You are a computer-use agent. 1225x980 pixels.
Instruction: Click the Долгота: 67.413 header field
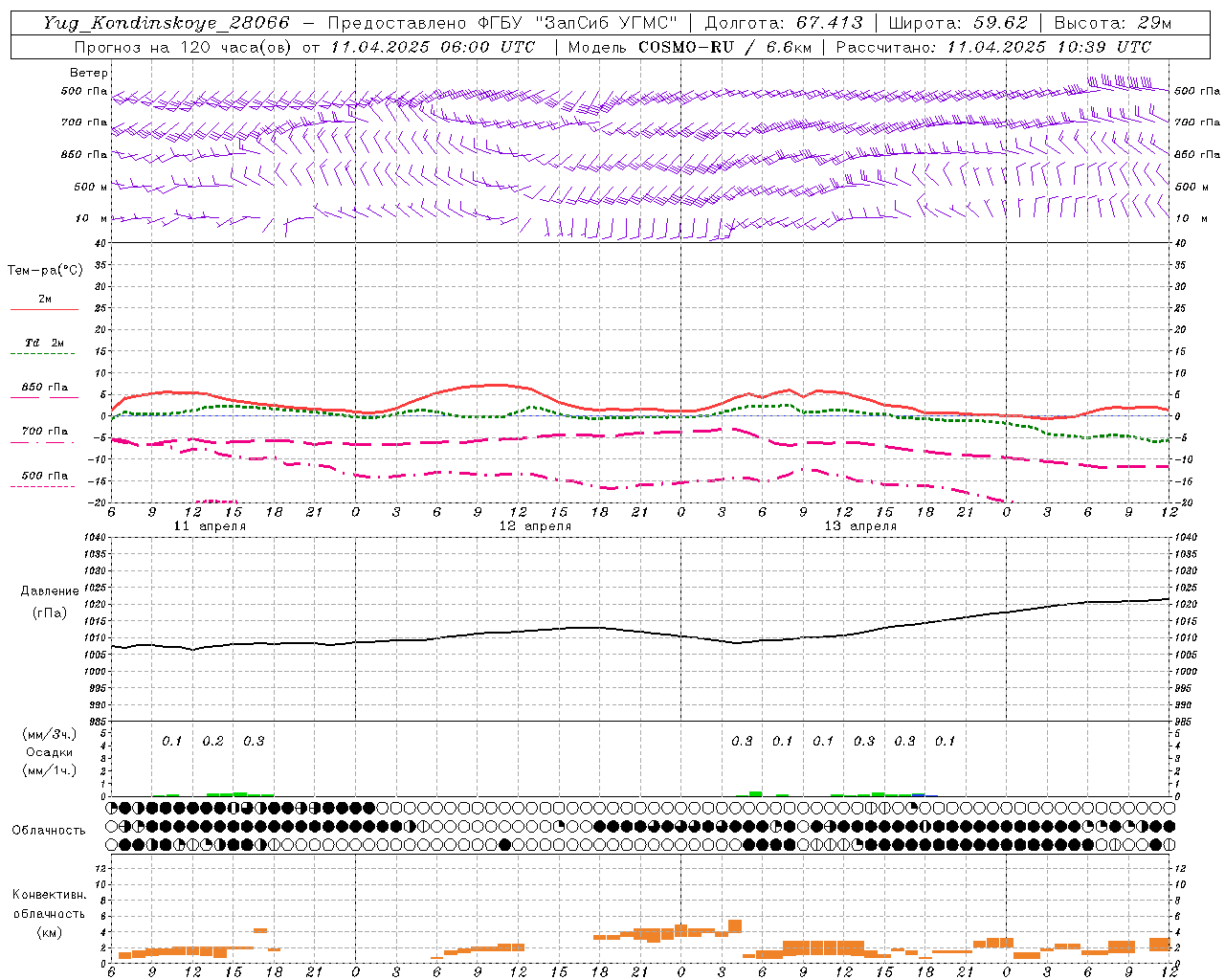(783, 23)
